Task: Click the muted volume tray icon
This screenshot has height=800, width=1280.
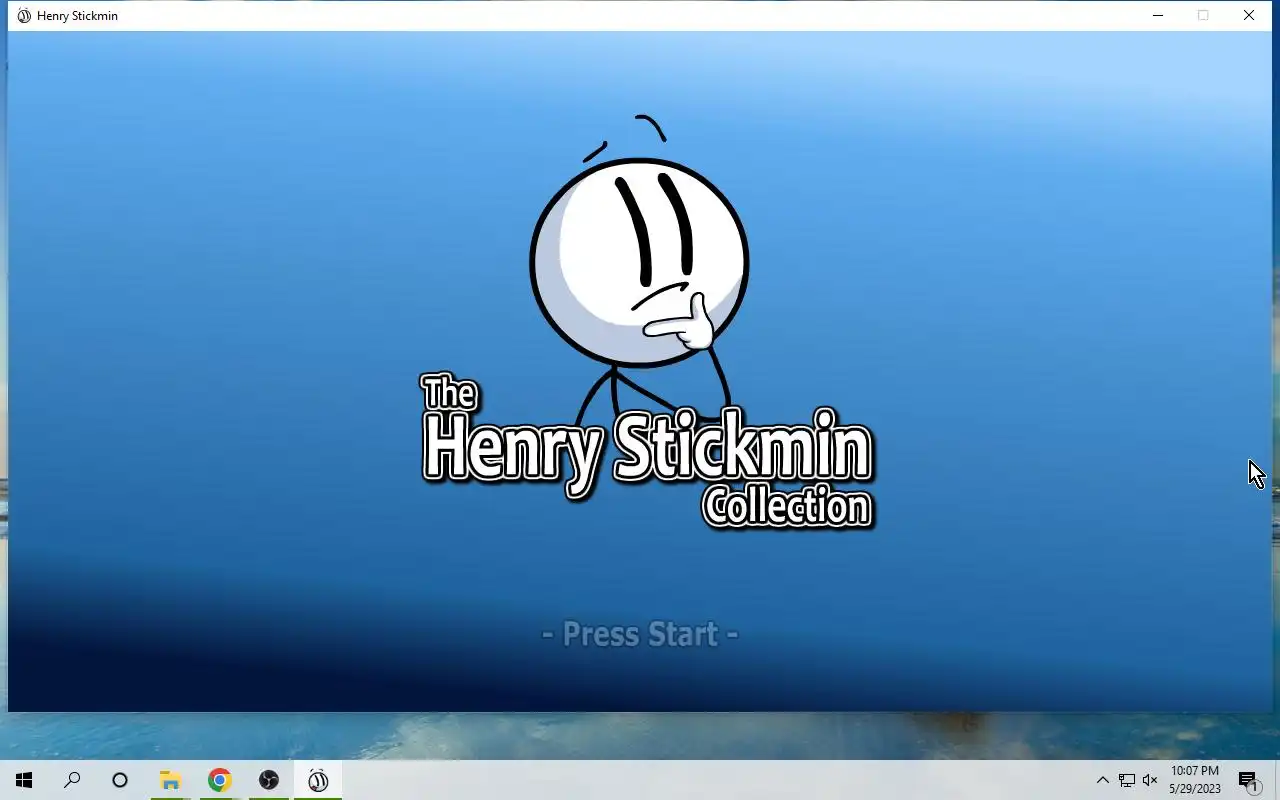Action: tap(1150, 780)
